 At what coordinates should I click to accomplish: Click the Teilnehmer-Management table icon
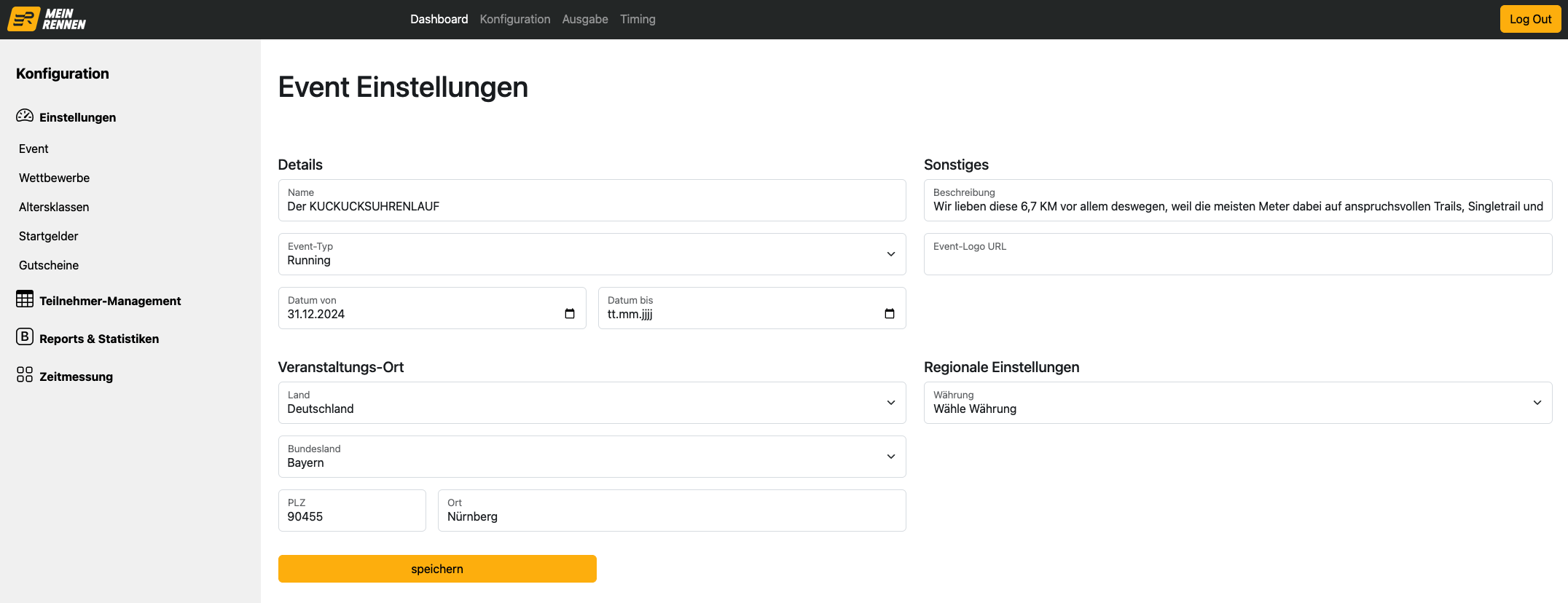pyautogui.click(x=25, y=299)
